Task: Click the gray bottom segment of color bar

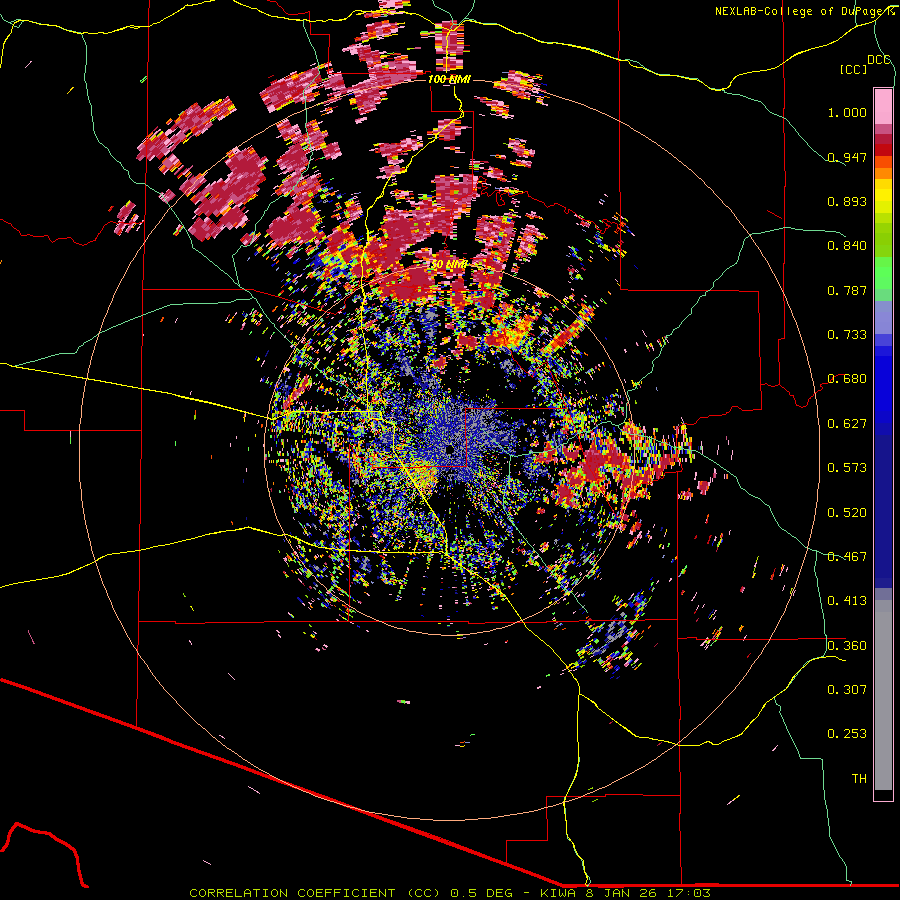Action: (x=883, y=695)
